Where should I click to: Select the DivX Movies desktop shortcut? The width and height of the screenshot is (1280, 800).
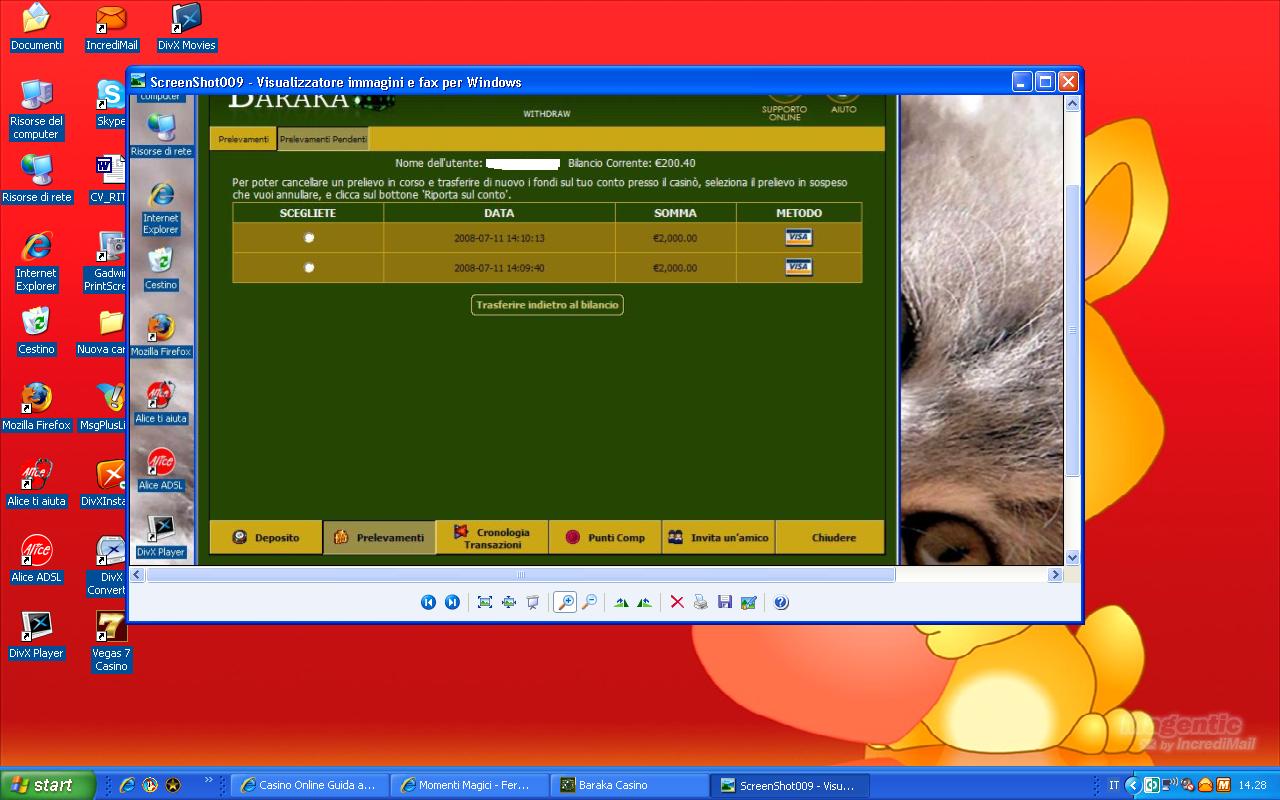click(187, 27)
